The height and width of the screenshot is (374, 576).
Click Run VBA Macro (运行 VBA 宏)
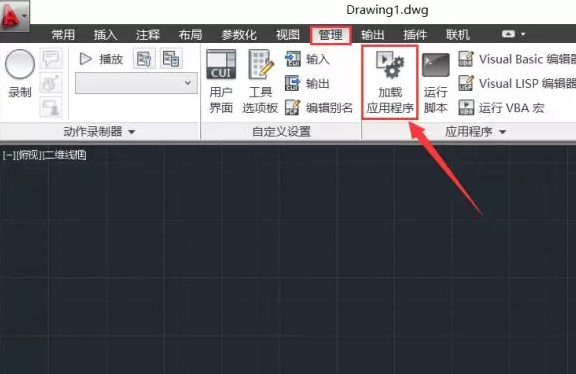point(502,108)
